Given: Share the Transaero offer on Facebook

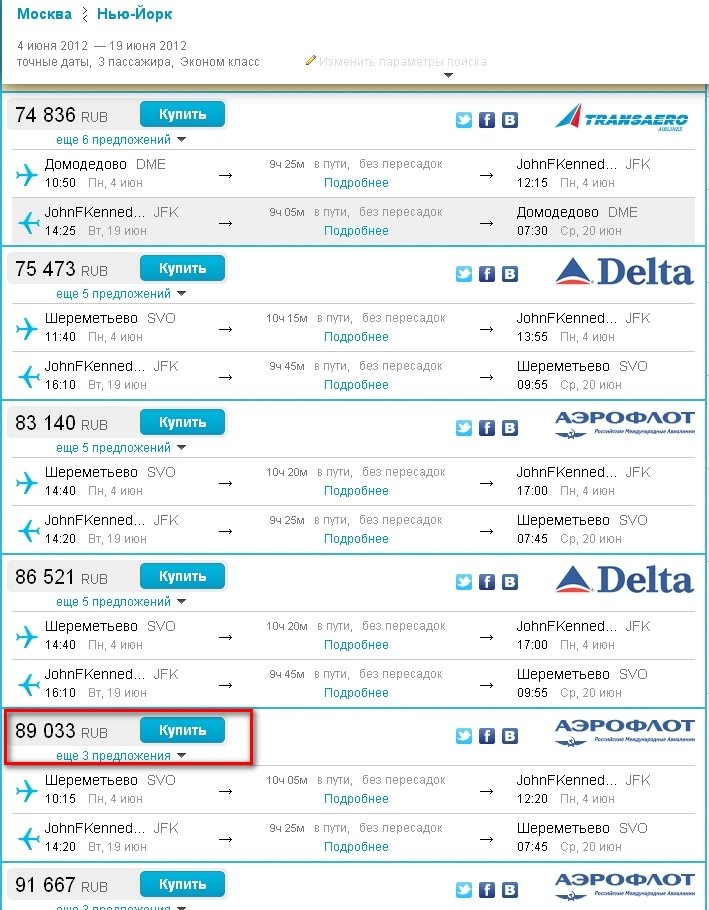Looking at the screenshot, I should click(x=487, y=120).
